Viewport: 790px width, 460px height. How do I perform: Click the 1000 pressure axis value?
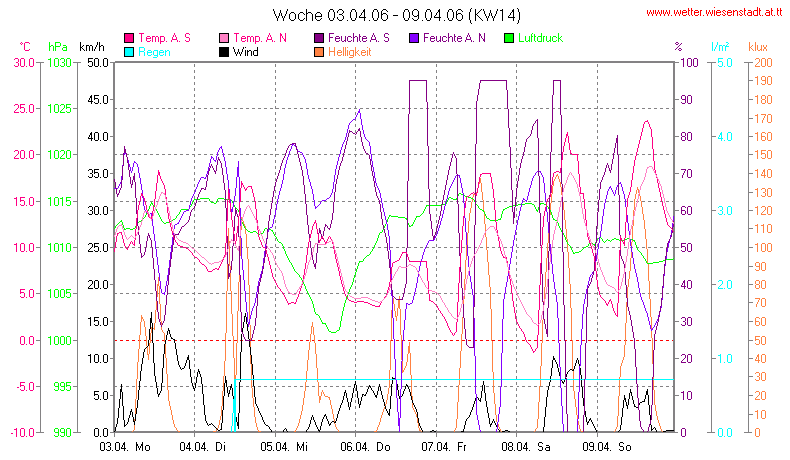pos(59,341)
